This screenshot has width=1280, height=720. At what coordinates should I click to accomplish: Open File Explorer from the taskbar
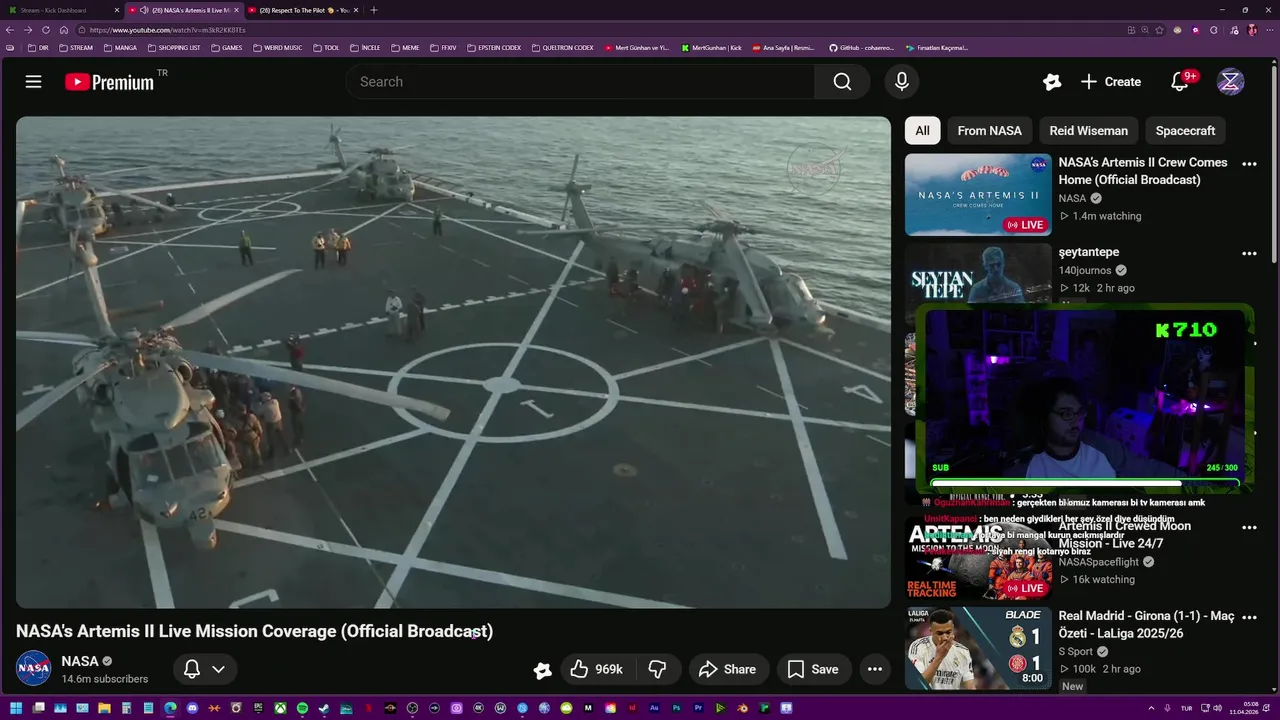(x=104, y=708)
